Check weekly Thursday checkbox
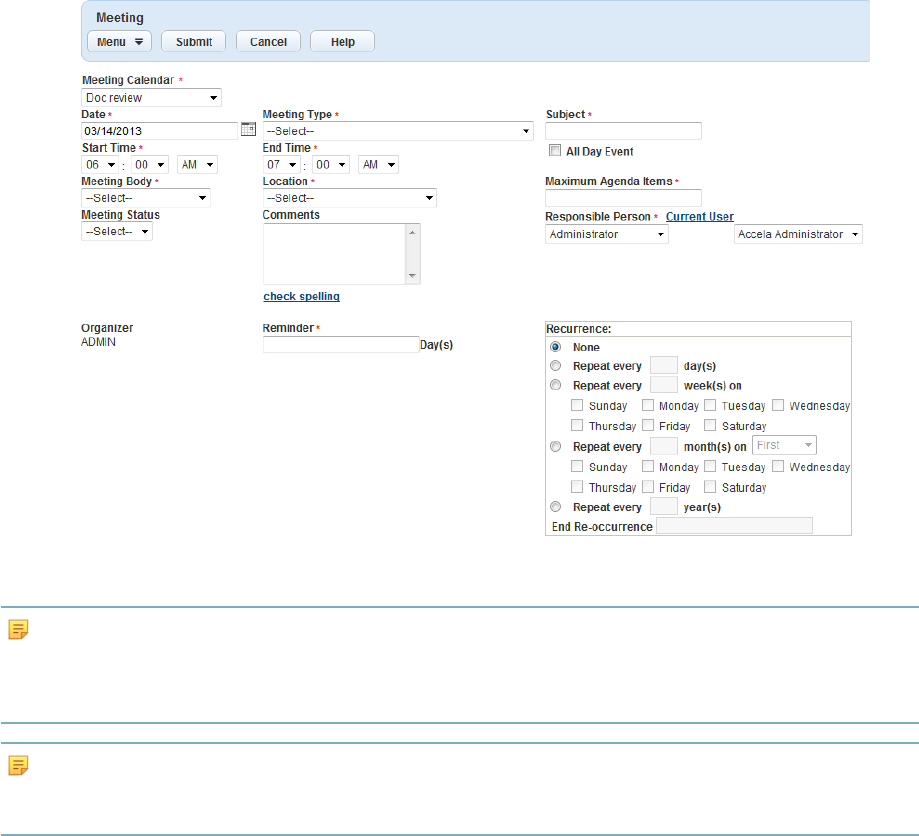Viewport: 919px width, 836px height. coord(577,425)
